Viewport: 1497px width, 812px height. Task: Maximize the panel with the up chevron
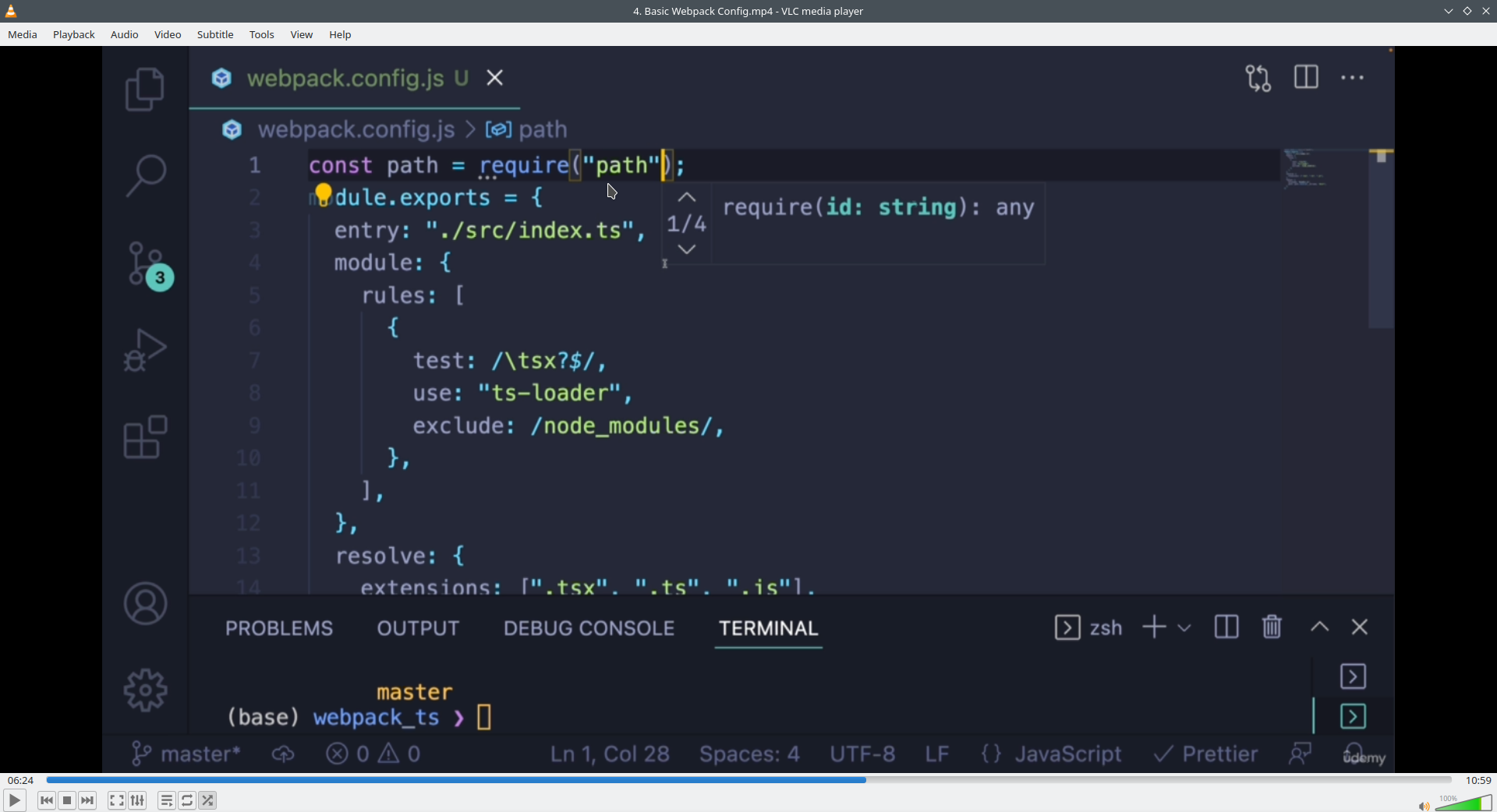[x=1320, y=627]
